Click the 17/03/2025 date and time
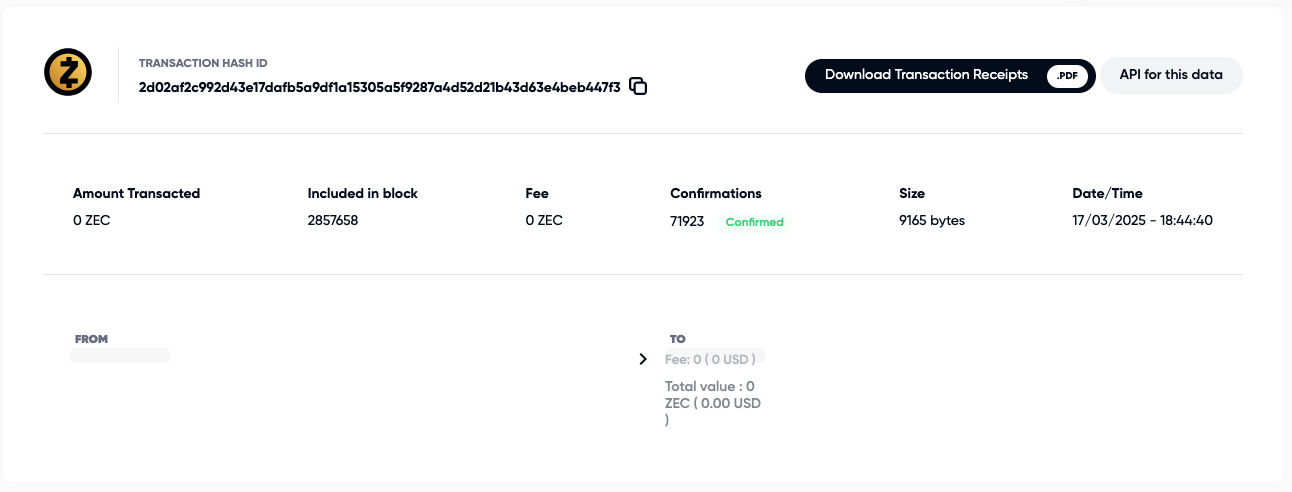Screen dimensions: 1292x492 coord(1142,220)
